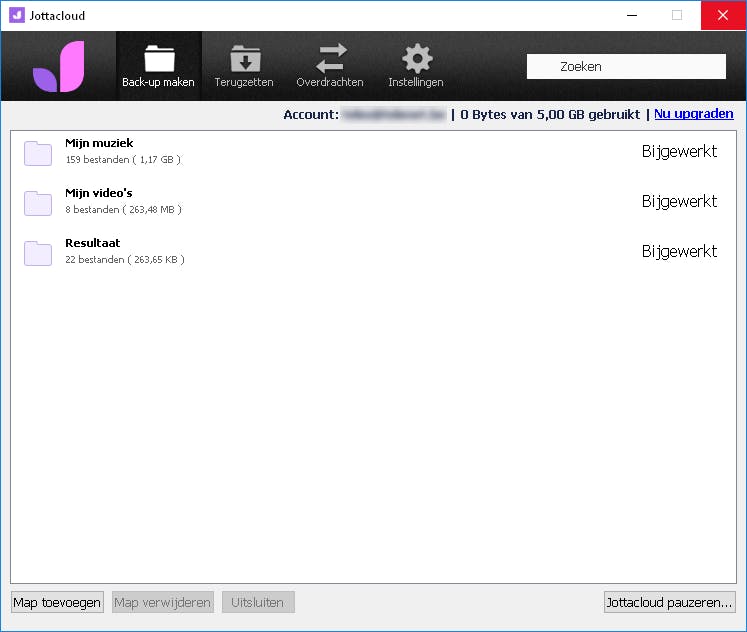
Task: Click Bijgewerkt status for Resultaat
Action: coord(679,251)
